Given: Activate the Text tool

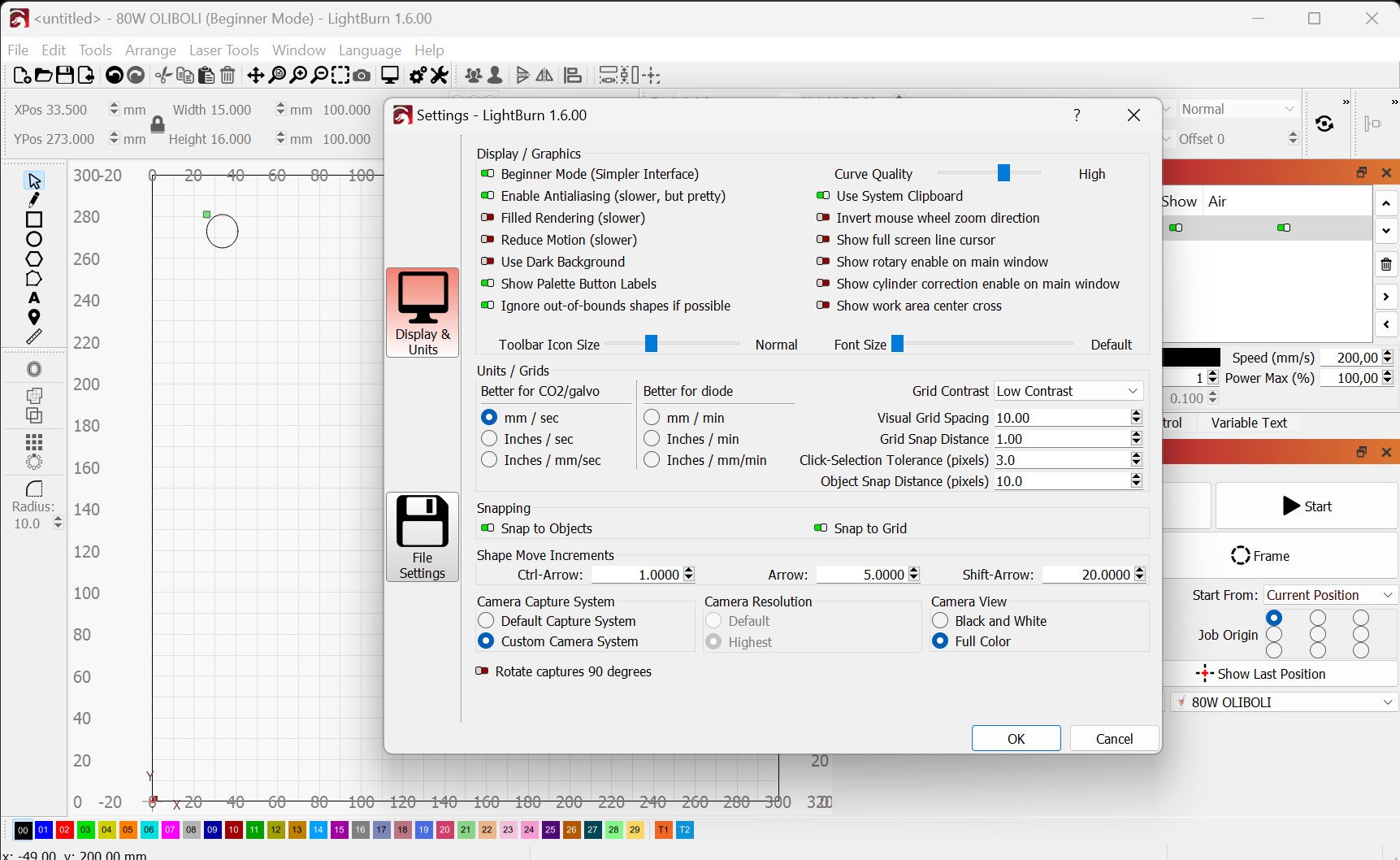Looking at the screenshot, I should pyautogui.click(x=34, y=298).
